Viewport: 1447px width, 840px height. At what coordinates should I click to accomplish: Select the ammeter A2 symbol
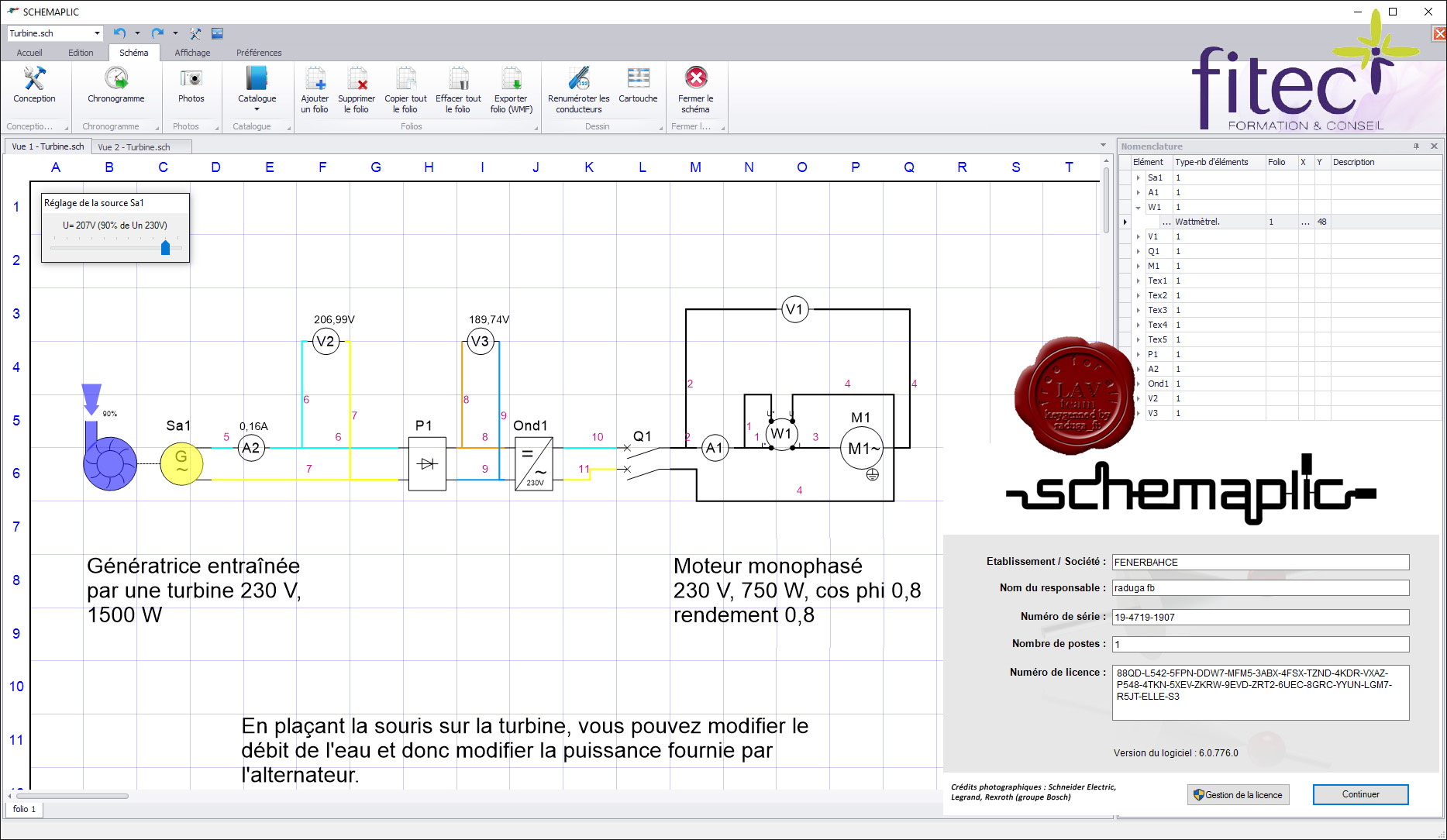coord(251,448)
